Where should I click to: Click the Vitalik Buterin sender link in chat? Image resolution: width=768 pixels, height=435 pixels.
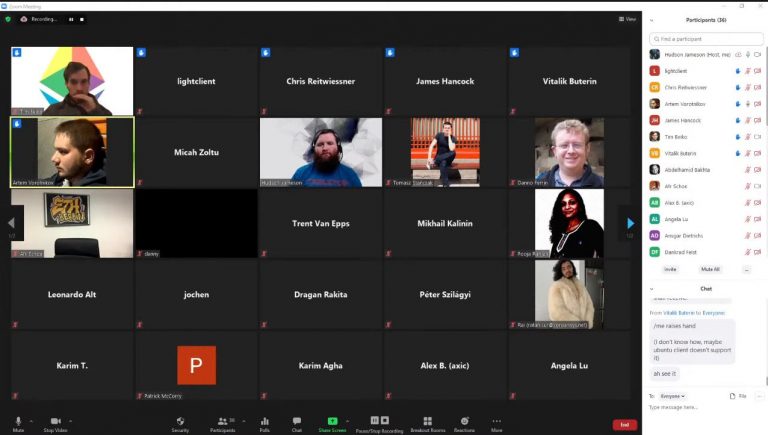[679, 313]
